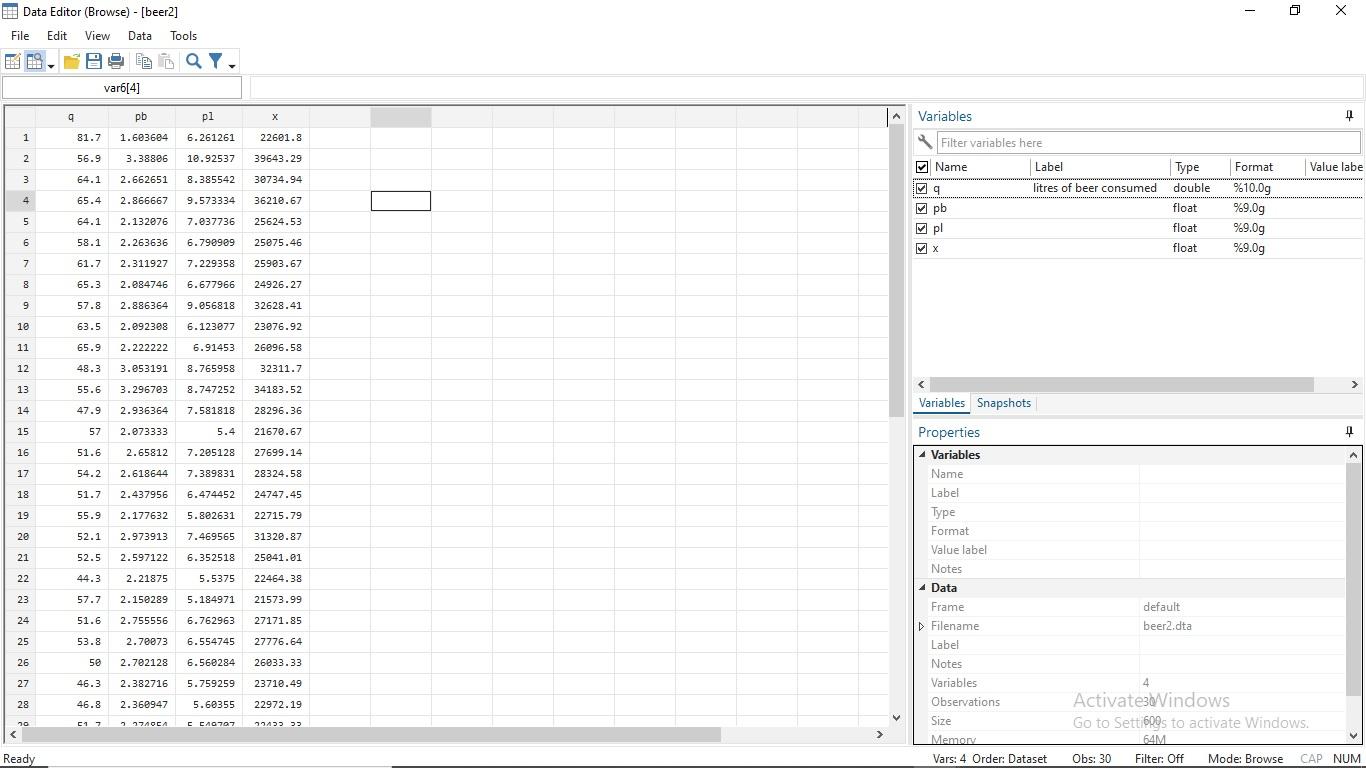Open the Filter observations funnel icon
Image resolution: width=1366 pixels, height=768 pixels.
click(216, 61)
